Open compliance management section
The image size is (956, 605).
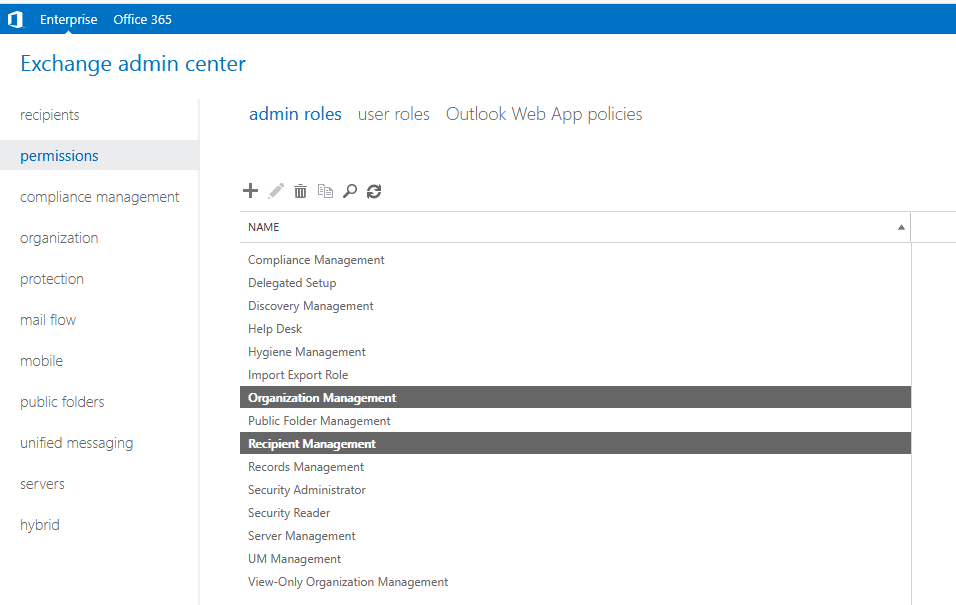tap(99, 197)
